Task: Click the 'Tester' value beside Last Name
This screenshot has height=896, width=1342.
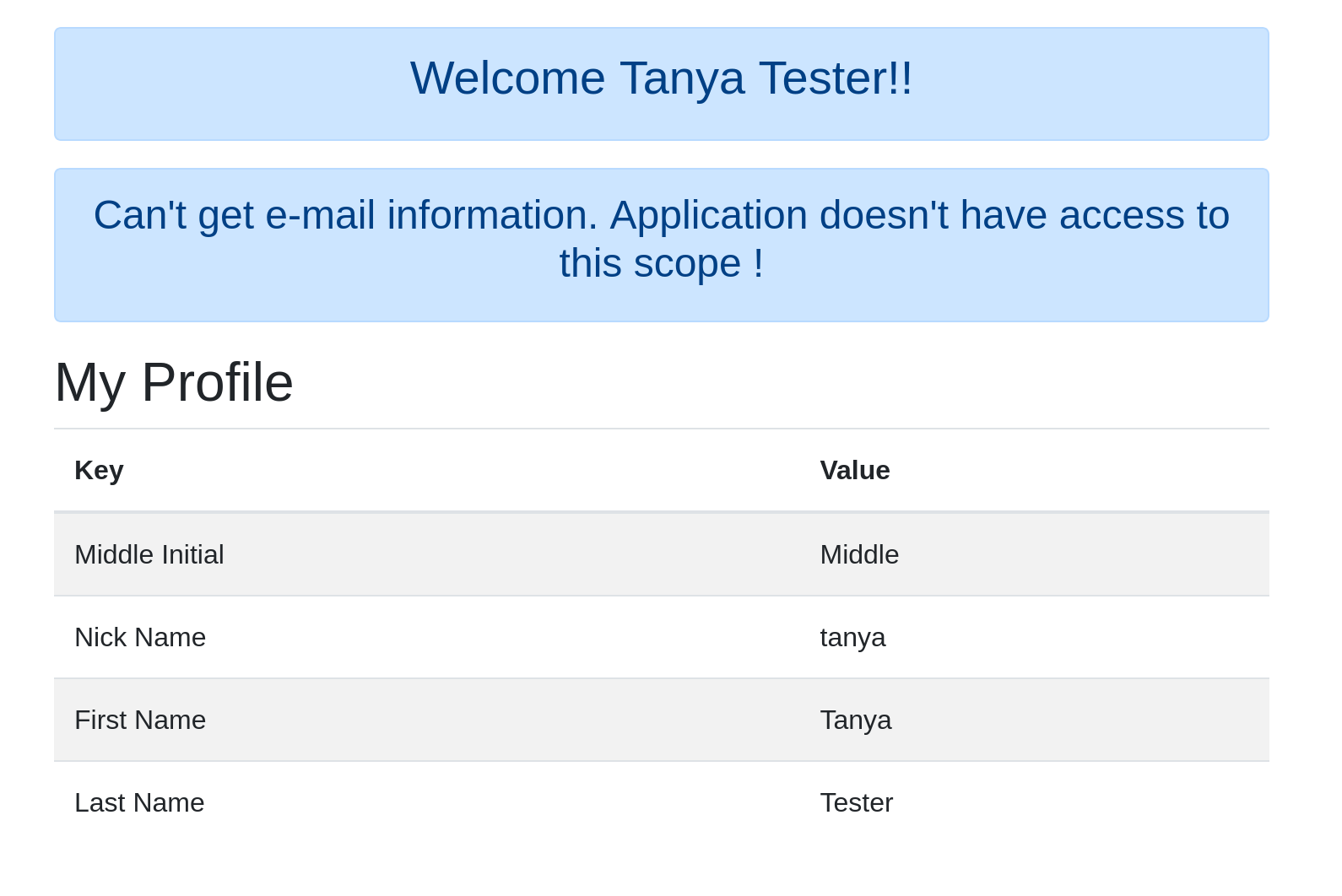Action: [856, 802]
